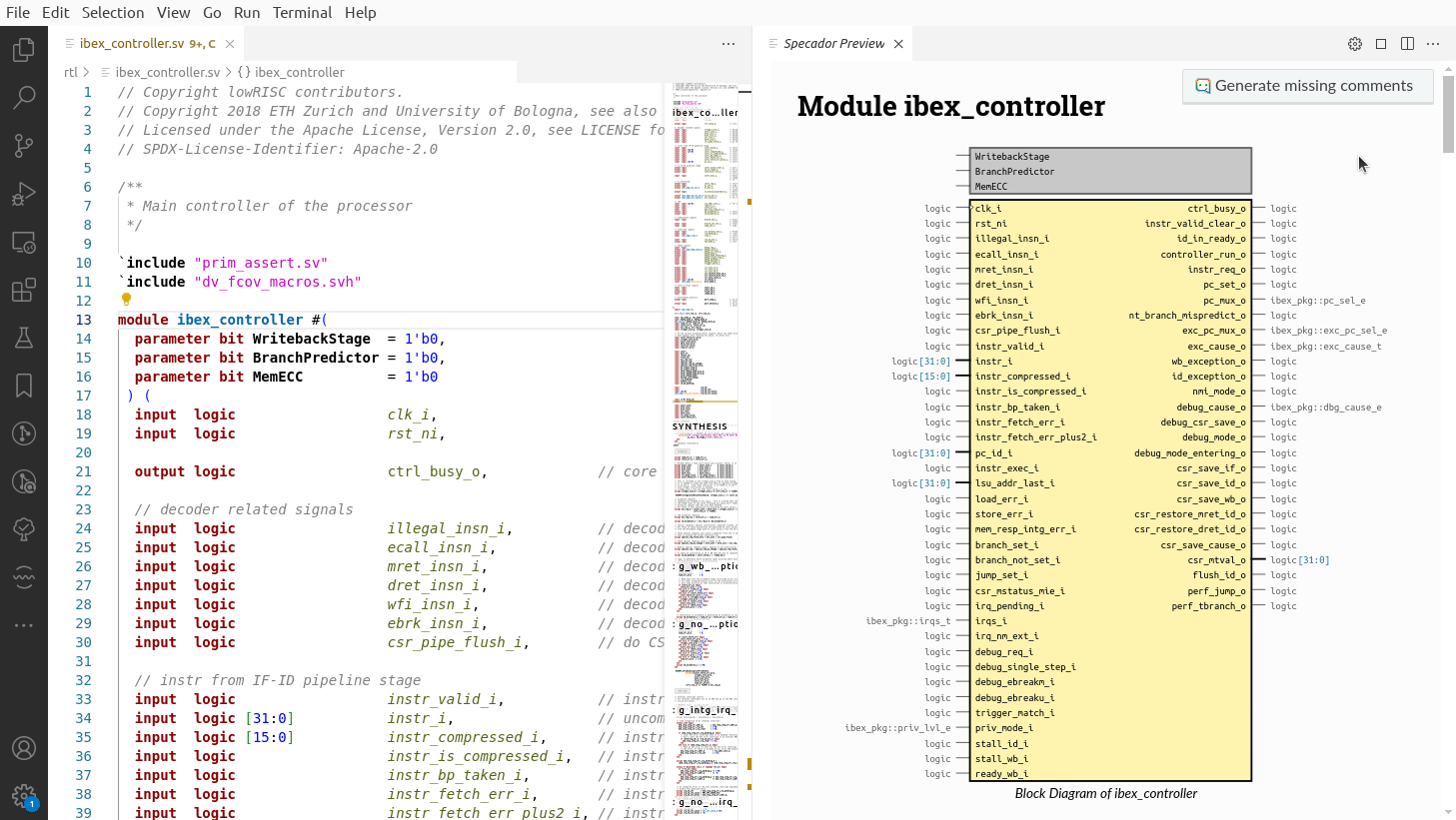Open the Manage gear menu
The width and height of the screenshot is (1456, 820).
pyautogui.click(x=24, y=796)
